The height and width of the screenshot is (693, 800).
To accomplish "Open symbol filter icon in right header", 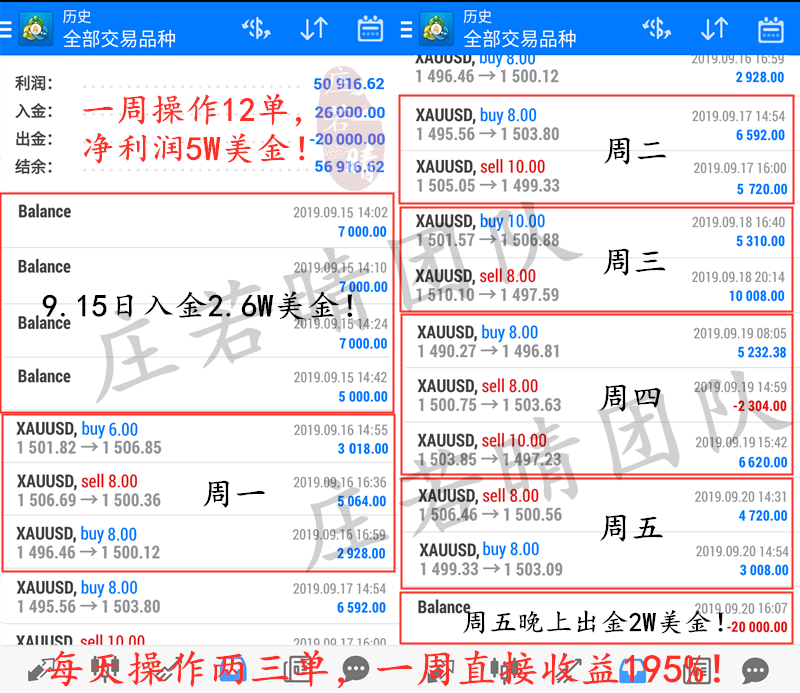I will pyautogui.click(x=657, y=29).
